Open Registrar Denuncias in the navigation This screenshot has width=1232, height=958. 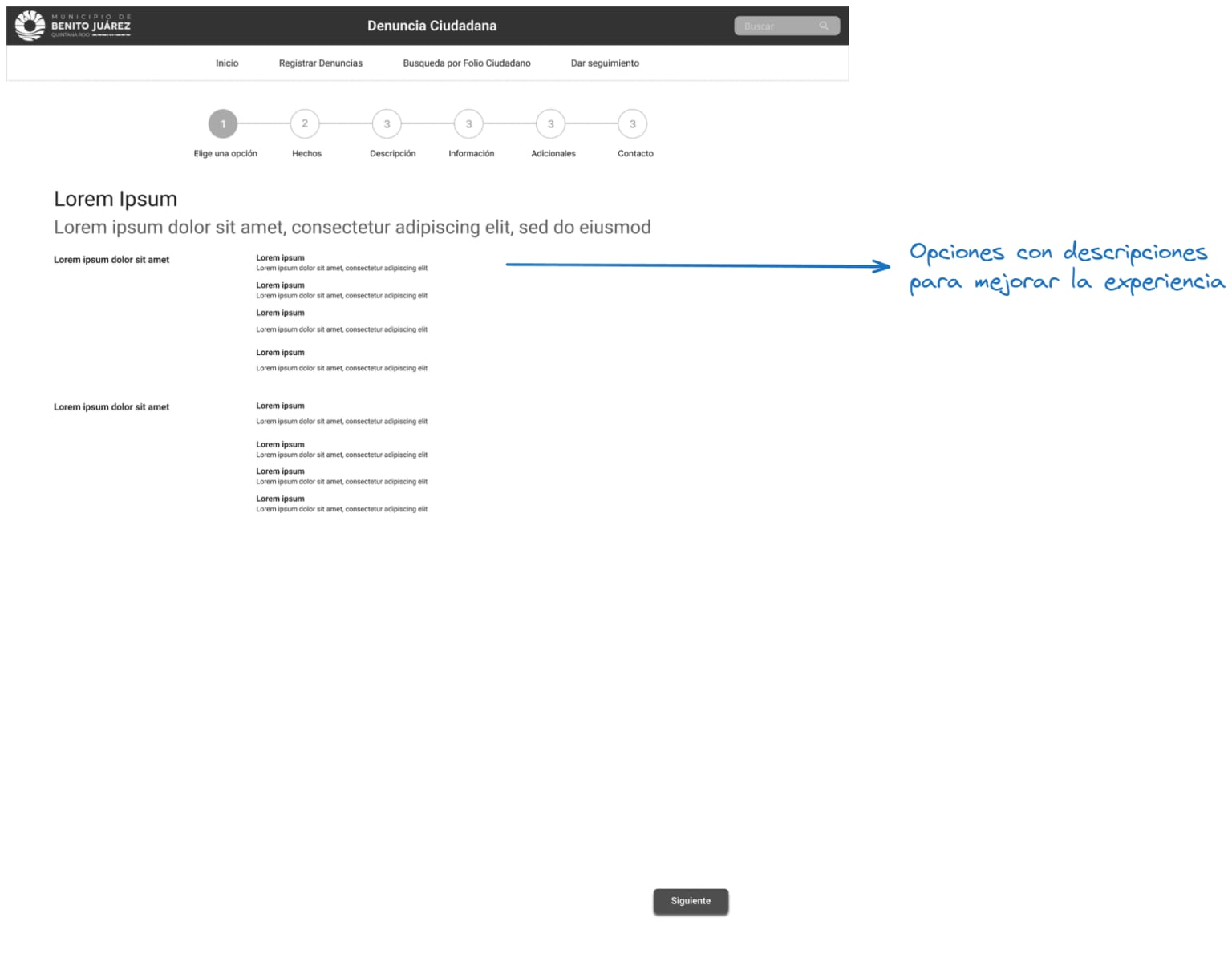[320, 63]
